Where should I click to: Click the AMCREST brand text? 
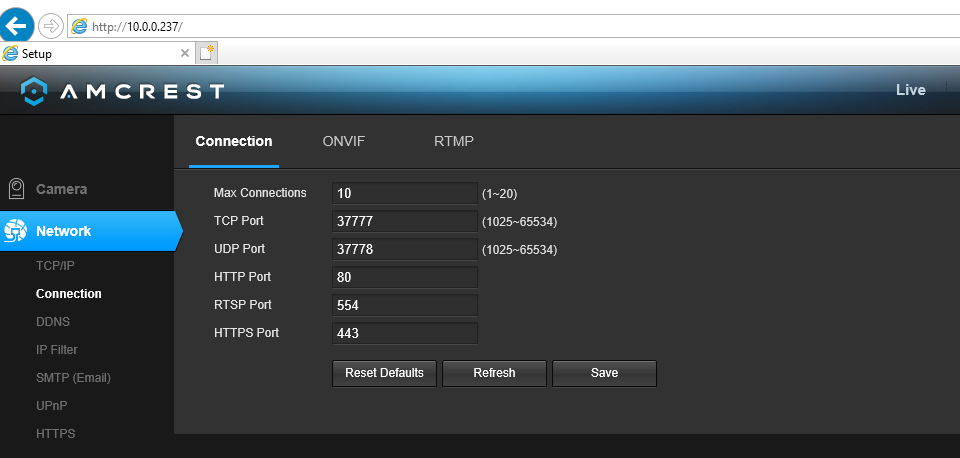(142, 92)
